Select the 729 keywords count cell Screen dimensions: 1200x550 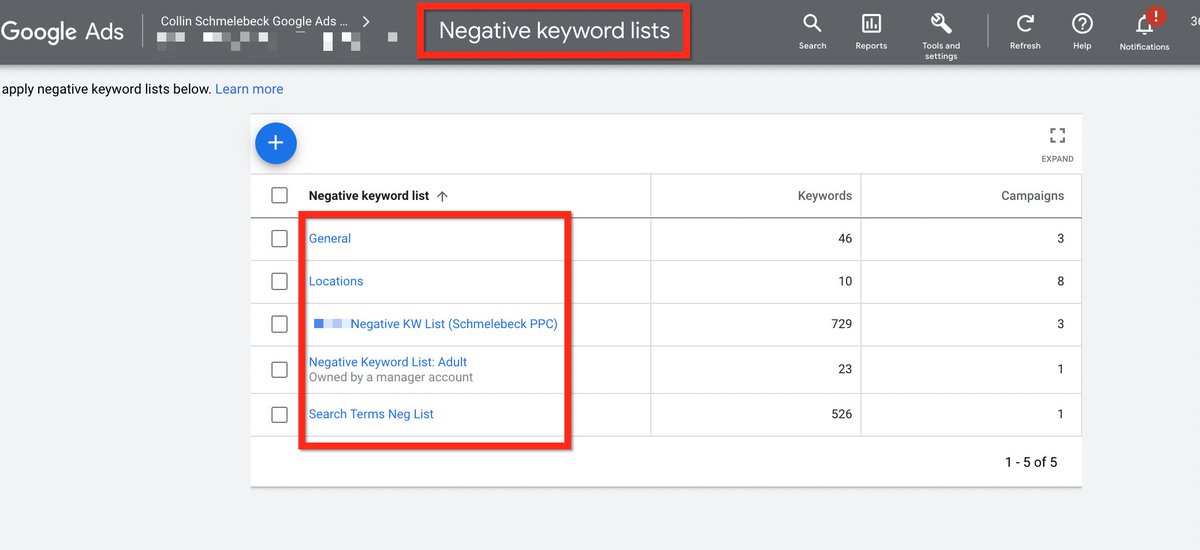(841, 324)
